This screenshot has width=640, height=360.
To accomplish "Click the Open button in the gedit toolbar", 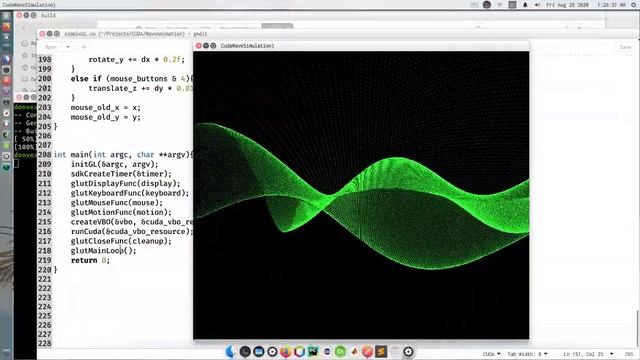I will tap(51, 47).
